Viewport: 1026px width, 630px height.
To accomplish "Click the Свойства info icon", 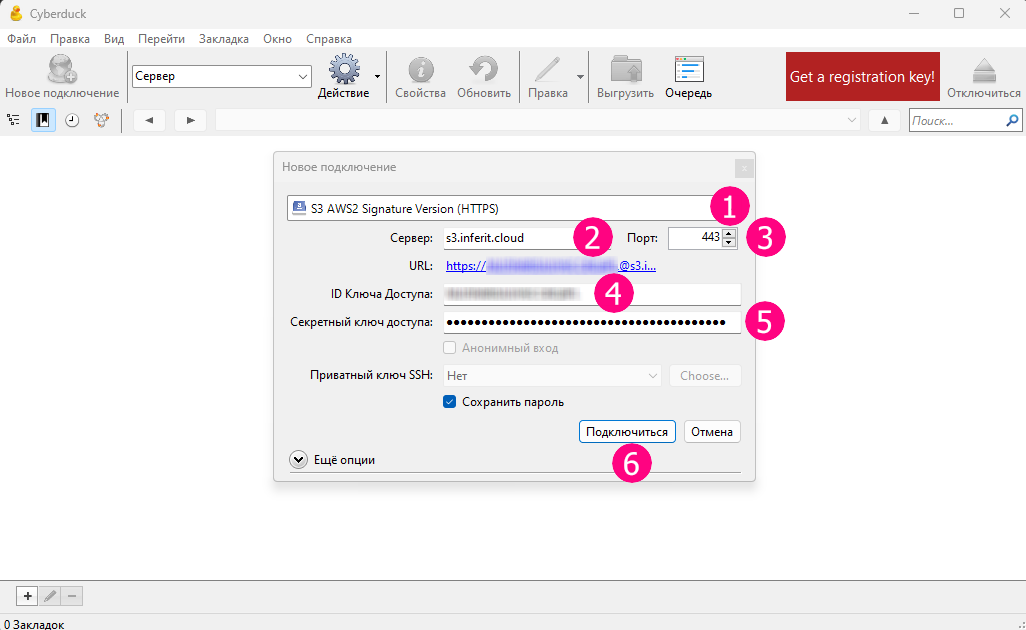I will click(421, 69).
